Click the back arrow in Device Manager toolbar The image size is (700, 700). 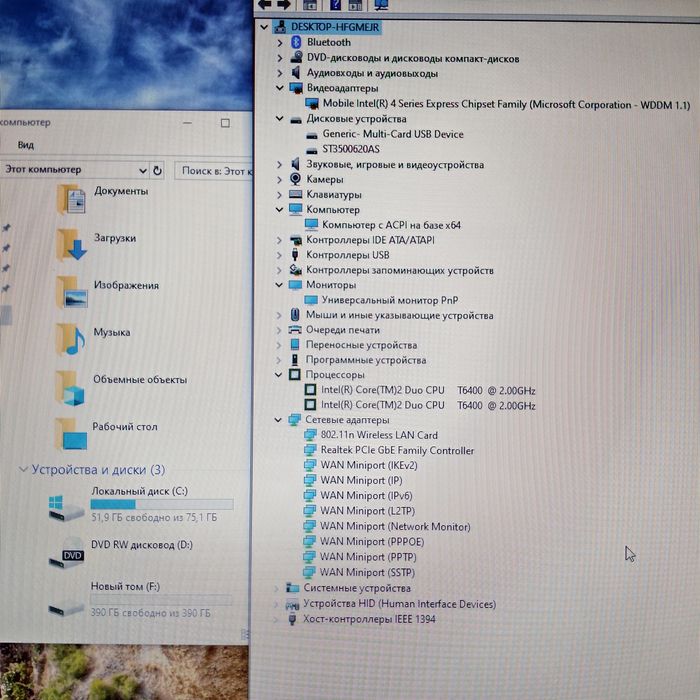[x=264, y=4]
